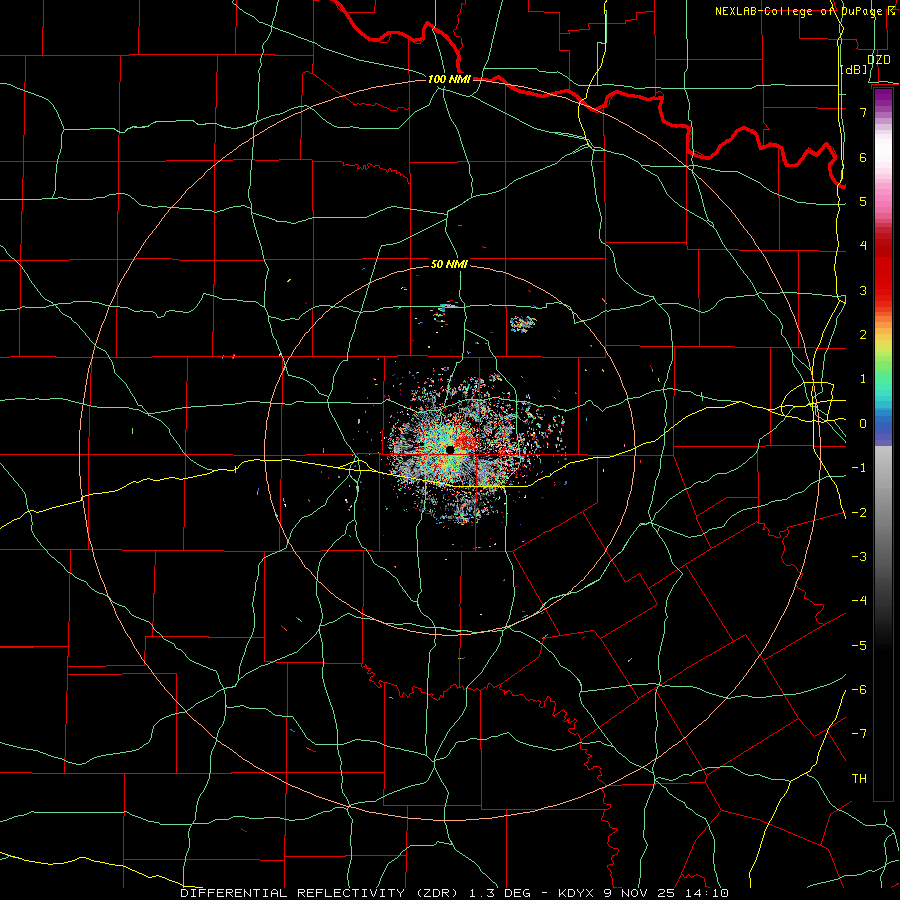The image size is (900, 900).
Task: Click the TH label on the color scale
Action: coord(859,779)
